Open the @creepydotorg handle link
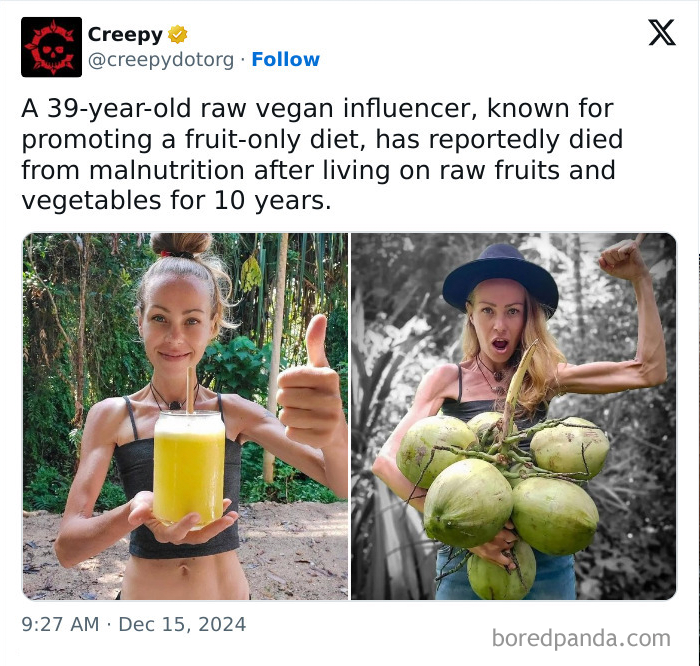The height and width of the screenshot is (666, 700). (x=161, y=59)
